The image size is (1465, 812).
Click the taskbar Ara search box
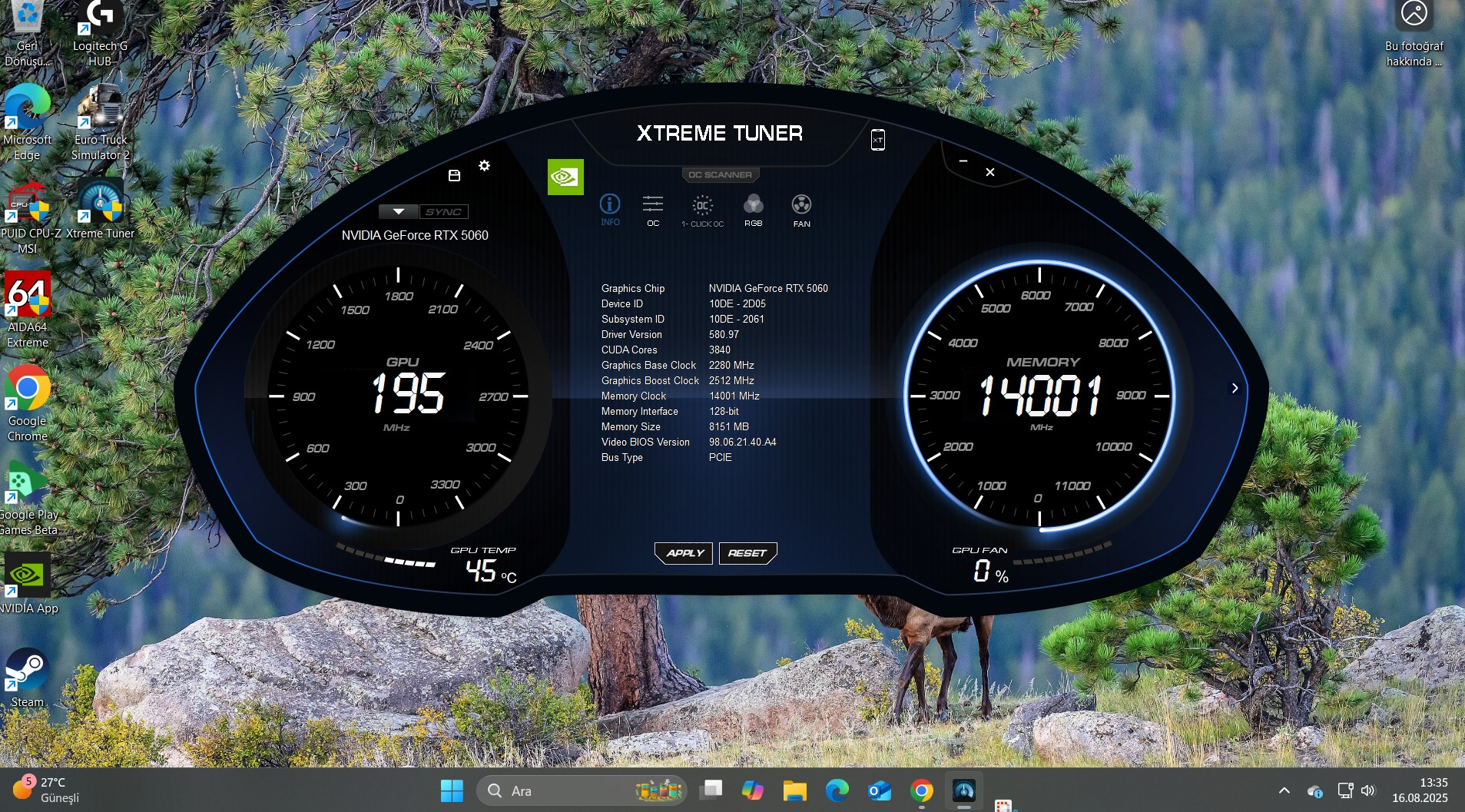click(x=582, y=790)
